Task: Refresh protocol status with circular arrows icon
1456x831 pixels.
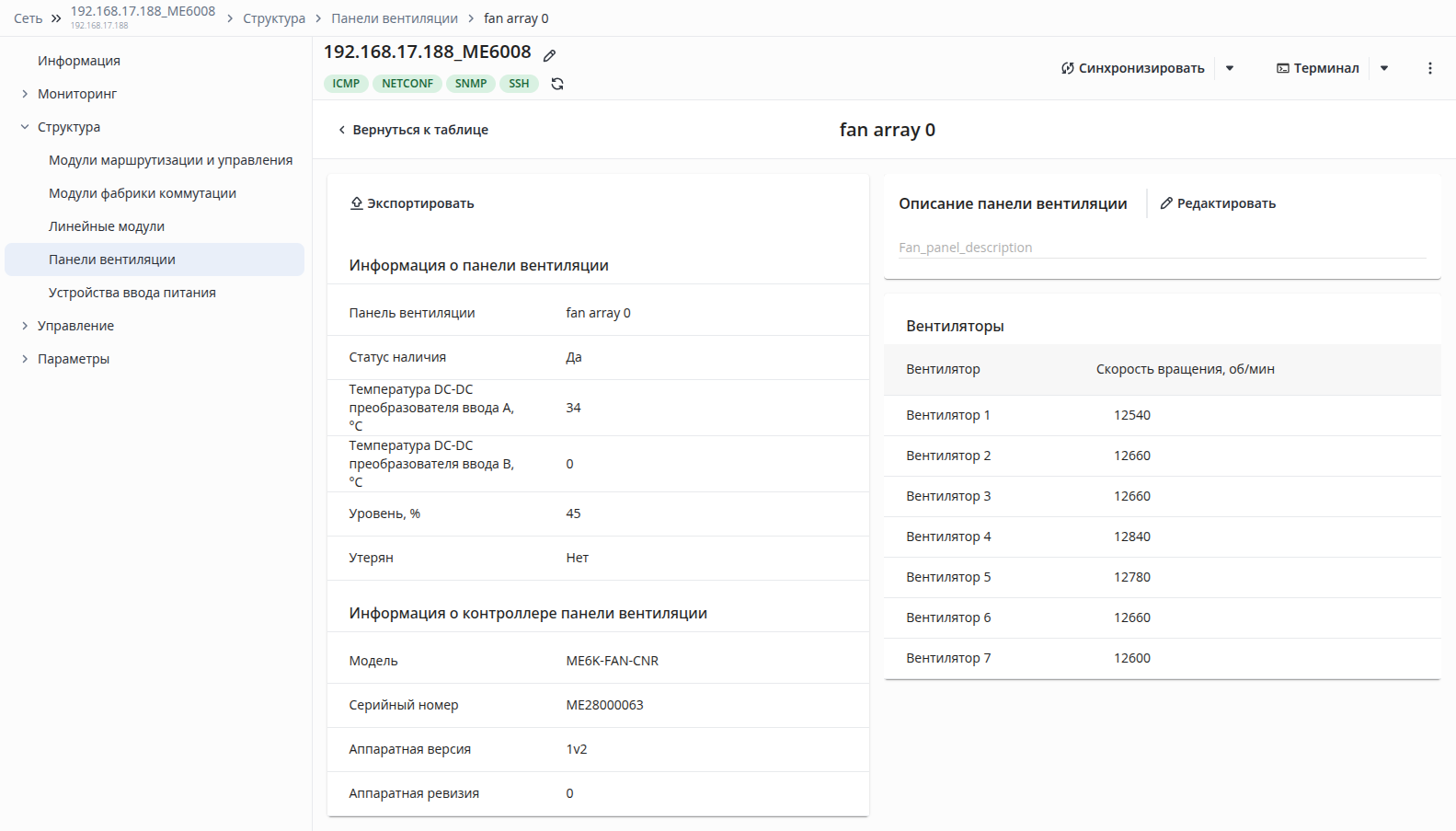Action: [x=557, y=84]
